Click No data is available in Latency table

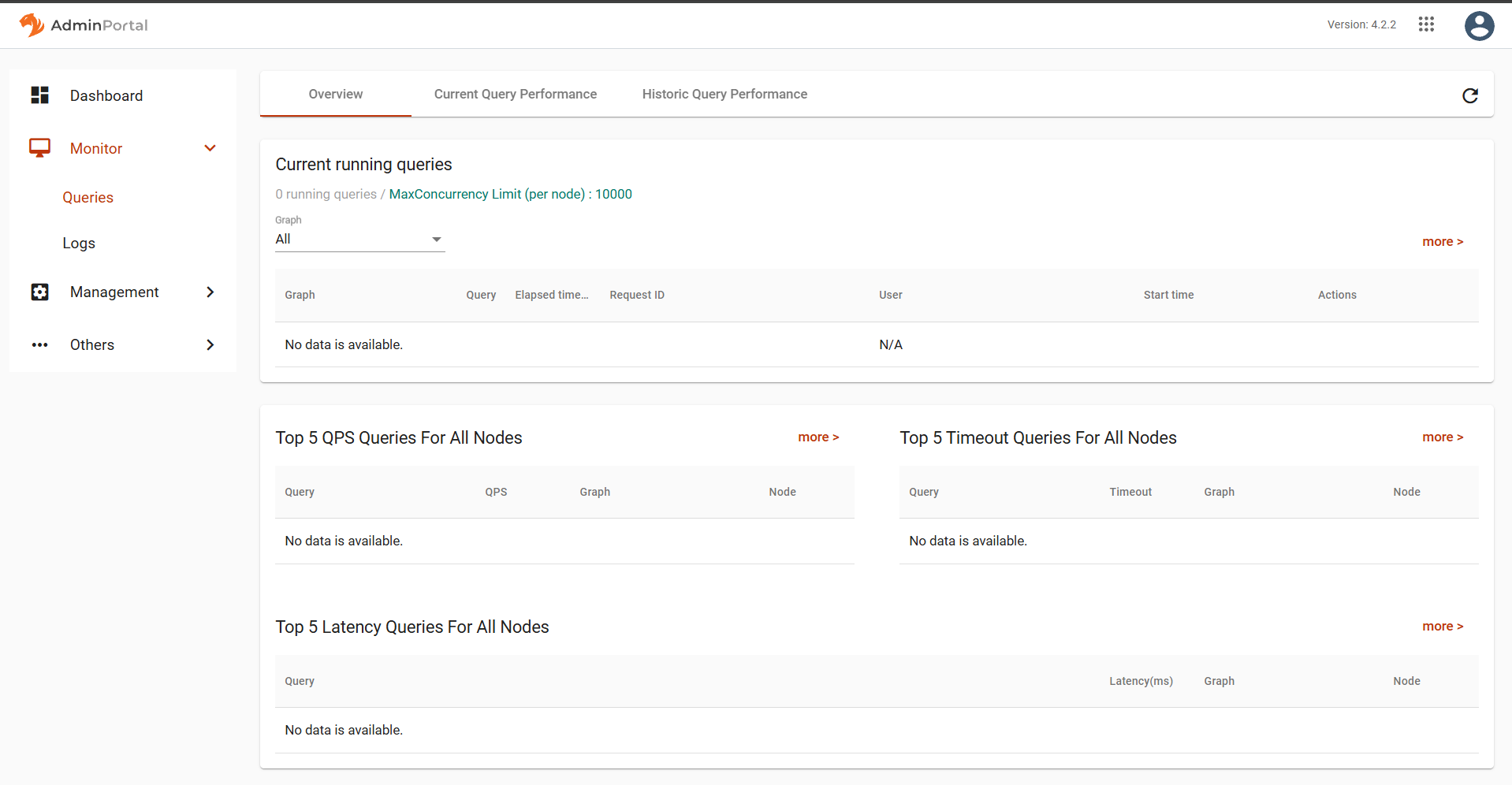click(344, 731)
